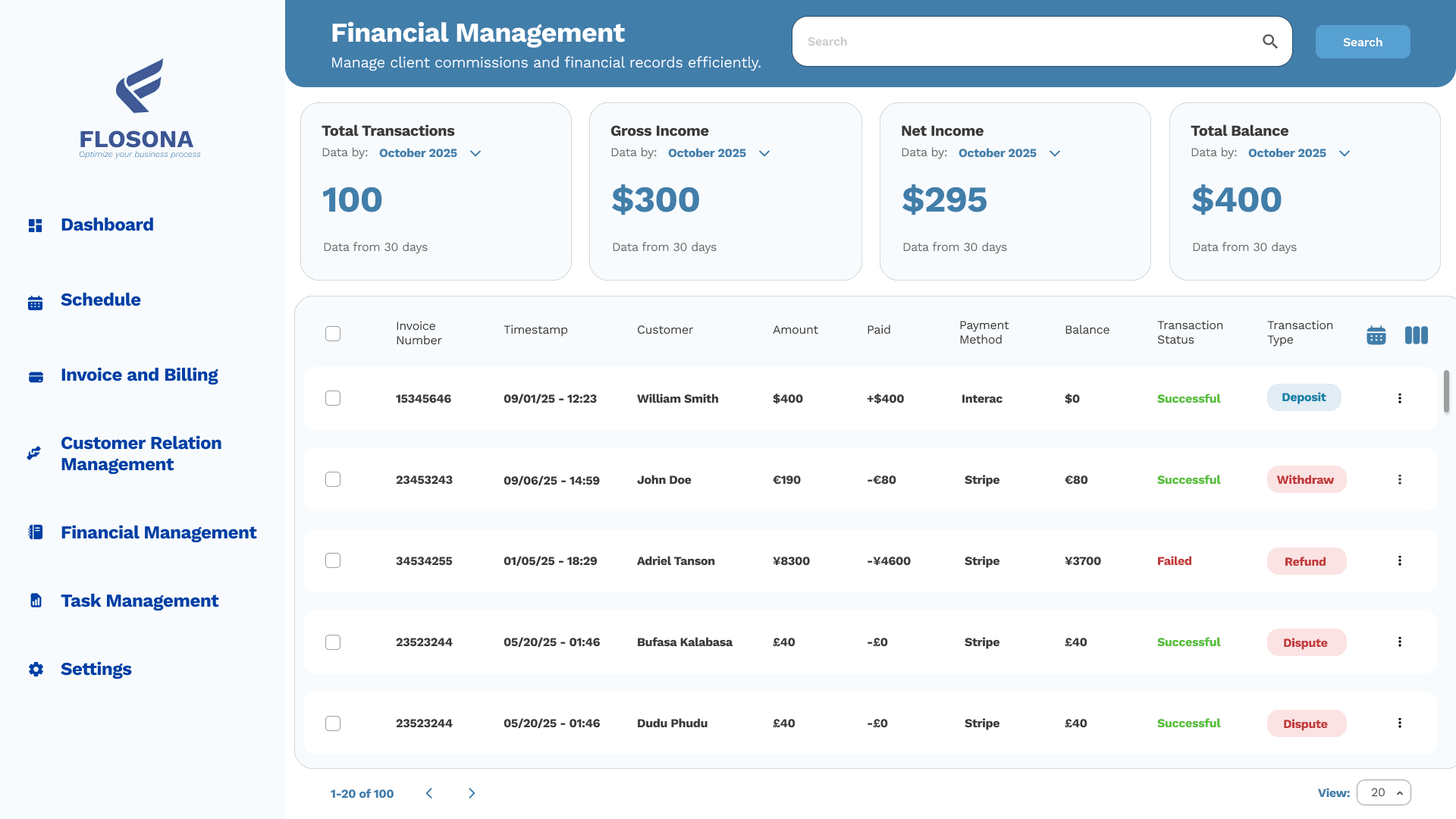This screenshot has height=819, width=1456.
Task: Click the magnifying glass search icon
Action: coord(1269,41)
